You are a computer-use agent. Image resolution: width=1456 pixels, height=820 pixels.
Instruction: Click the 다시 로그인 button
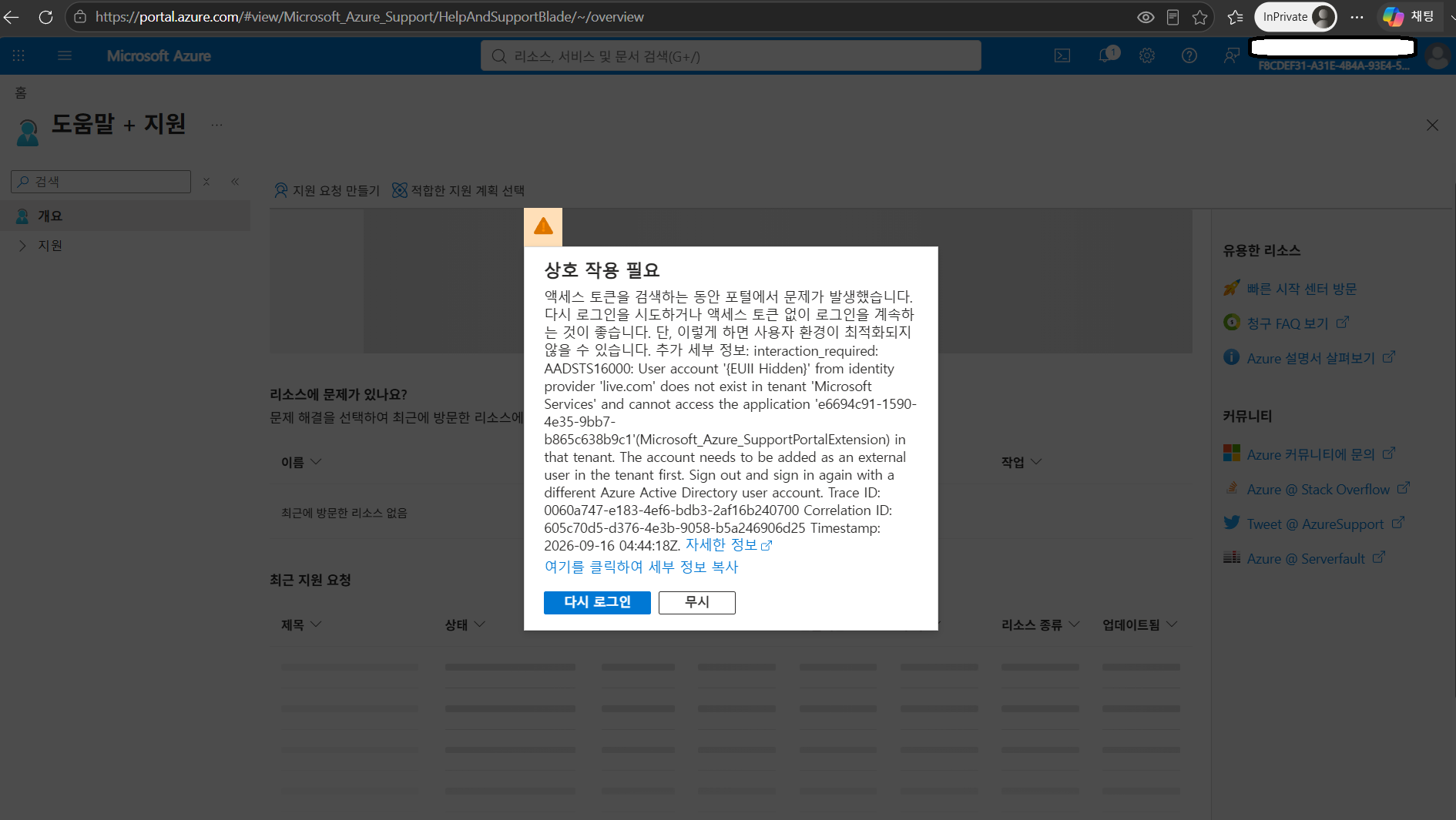click(597, 602)
